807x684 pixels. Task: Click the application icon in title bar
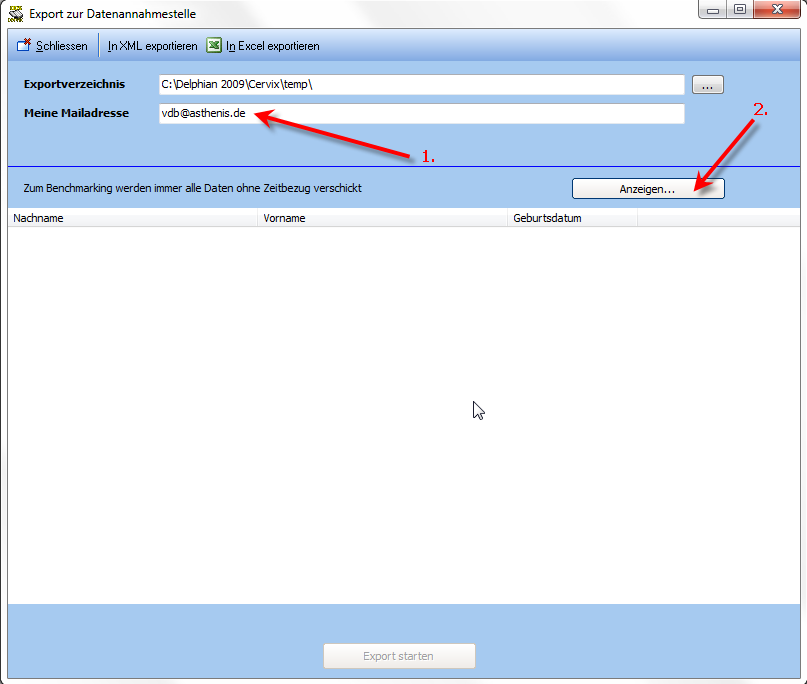(15, 13)
